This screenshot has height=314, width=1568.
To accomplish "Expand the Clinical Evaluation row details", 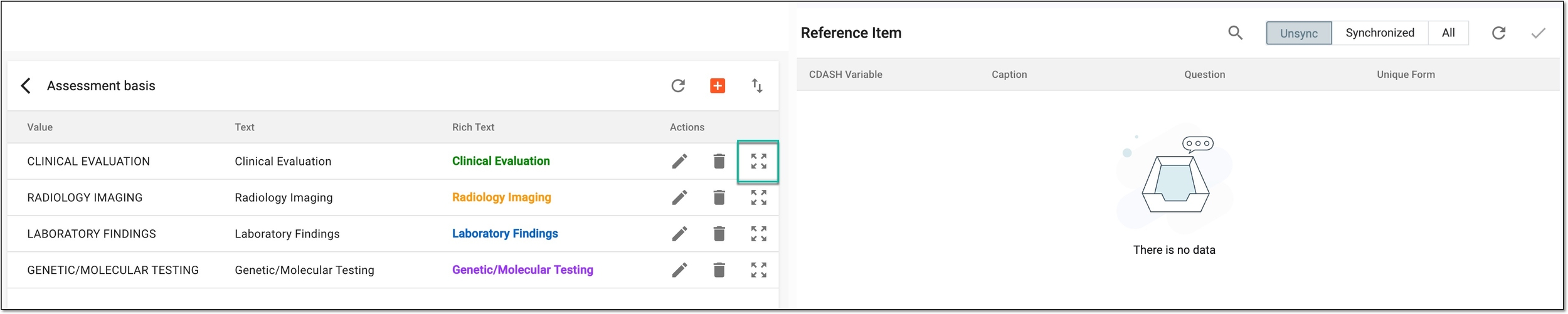I will pyautogui.click(x=758, y=161).
